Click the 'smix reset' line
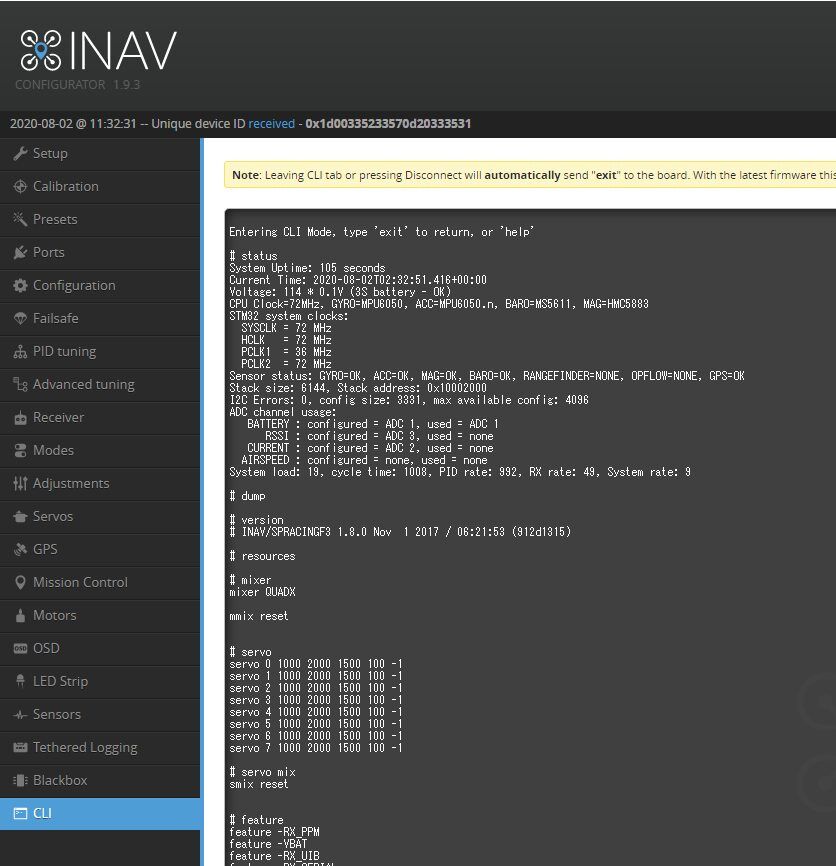Screen dimensions: 836x866 259,784
